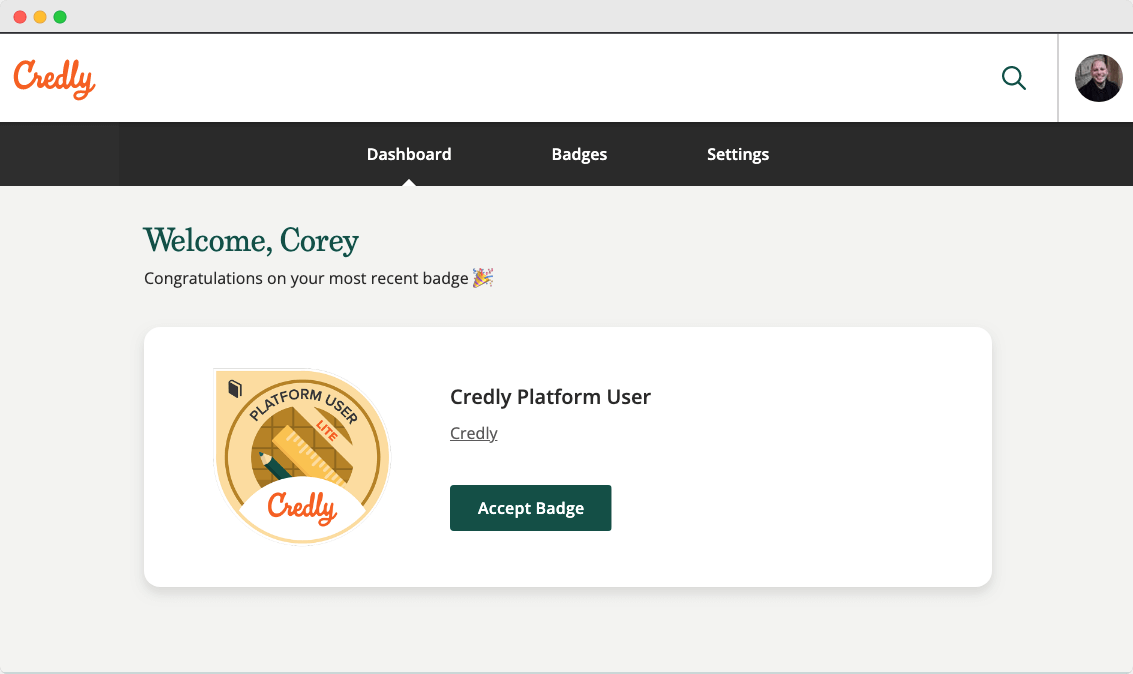The image size is (1133, 674).
Task: Minimize the window with the yellow button
Action: tap(40, 17)
